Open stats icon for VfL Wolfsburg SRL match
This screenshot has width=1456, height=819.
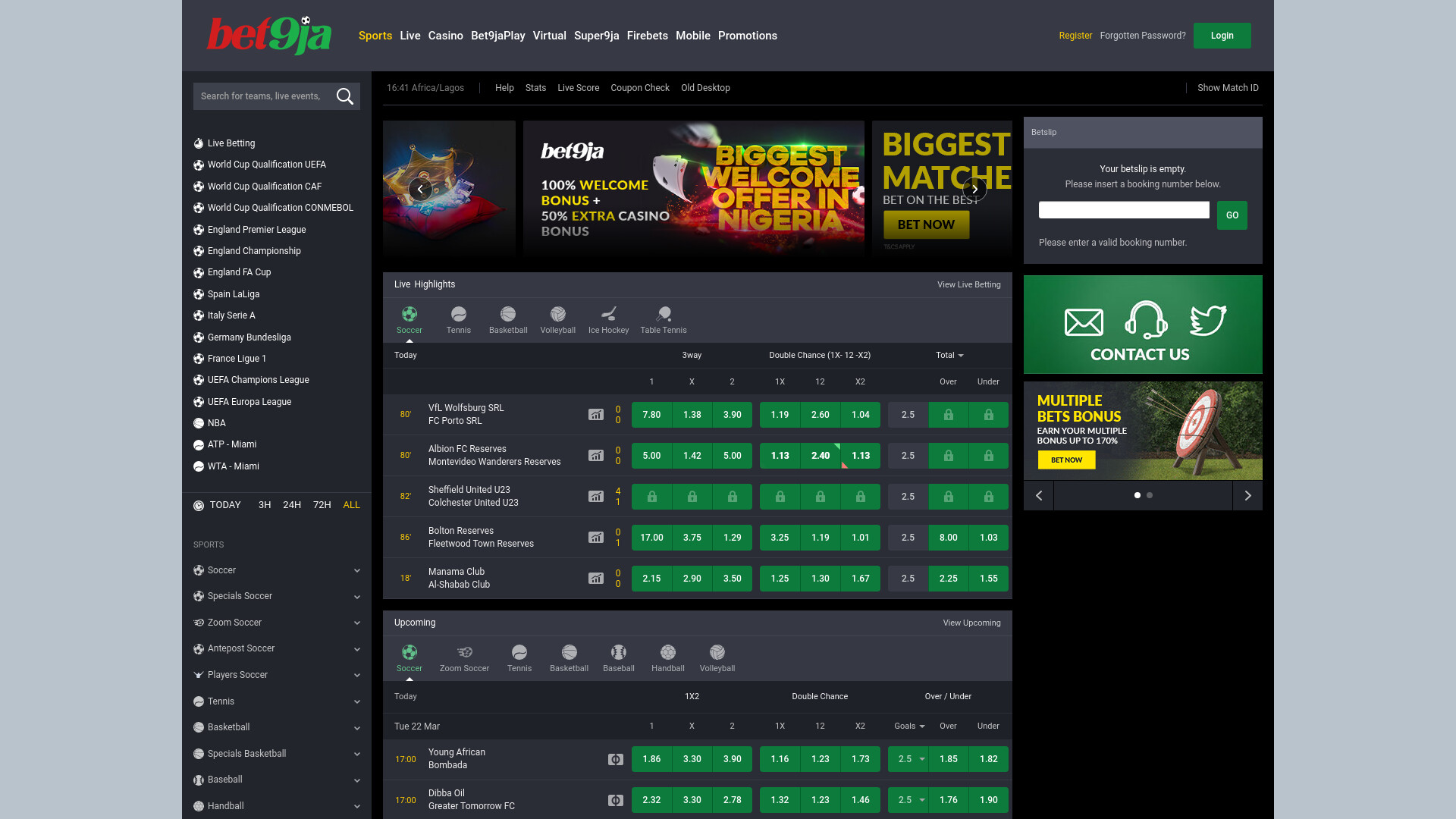pos(596,415)
